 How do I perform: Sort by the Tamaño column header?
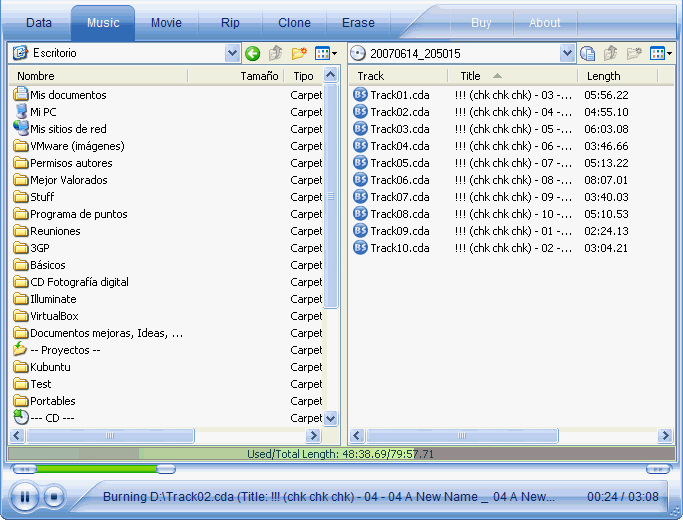point(236,76)
